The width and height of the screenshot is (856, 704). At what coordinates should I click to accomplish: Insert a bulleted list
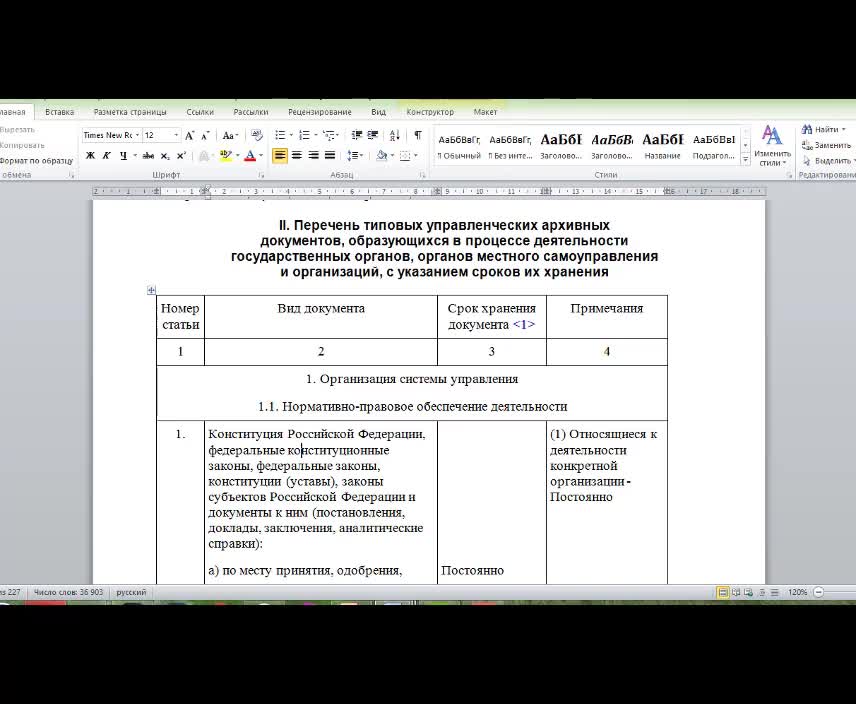[280, 135]
